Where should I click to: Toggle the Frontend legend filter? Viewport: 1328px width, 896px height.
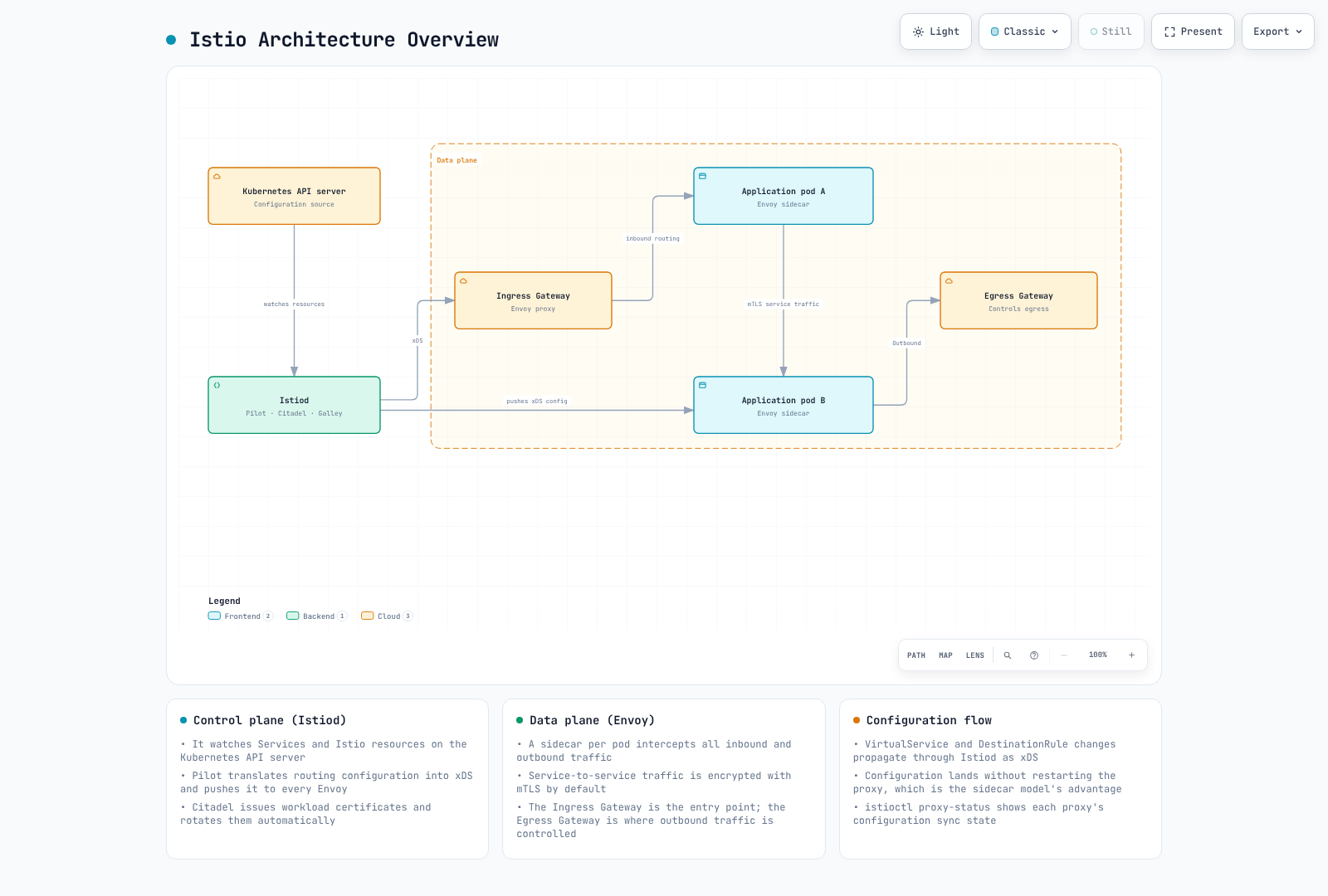click(x=240, y=616)
